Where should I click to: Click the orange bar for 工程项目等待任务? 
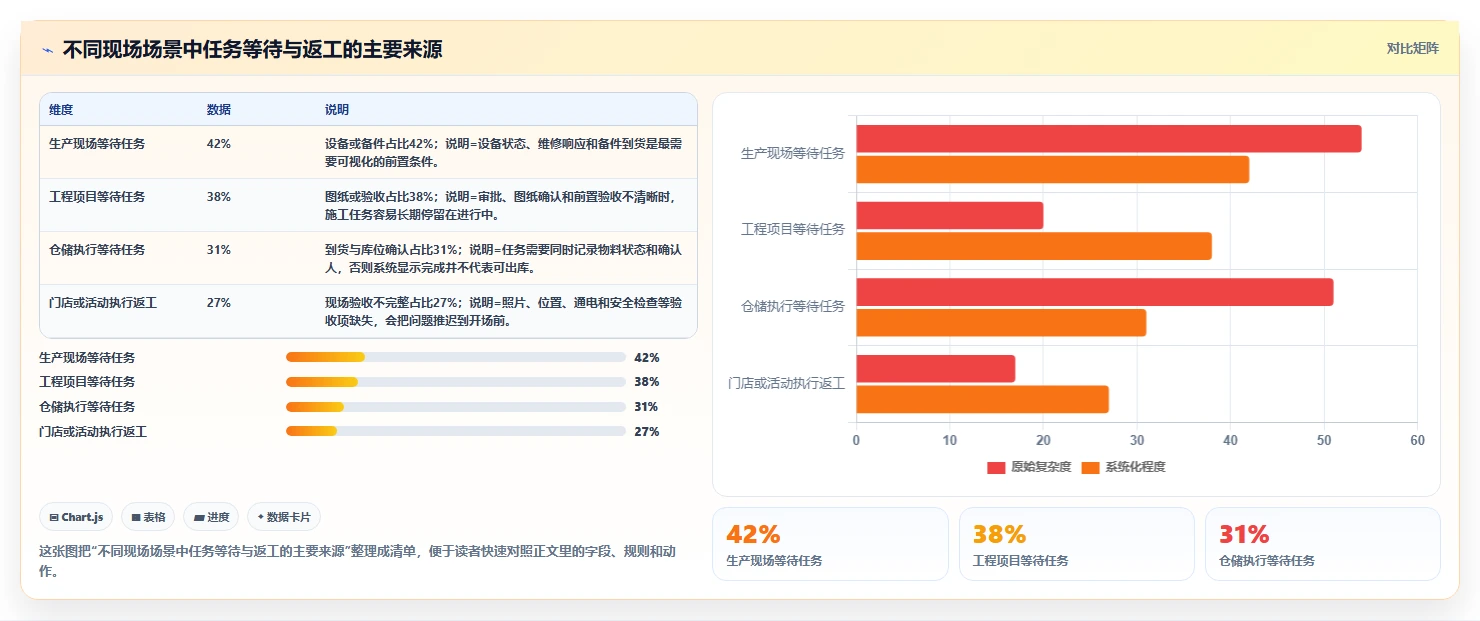pos(1034,246)
